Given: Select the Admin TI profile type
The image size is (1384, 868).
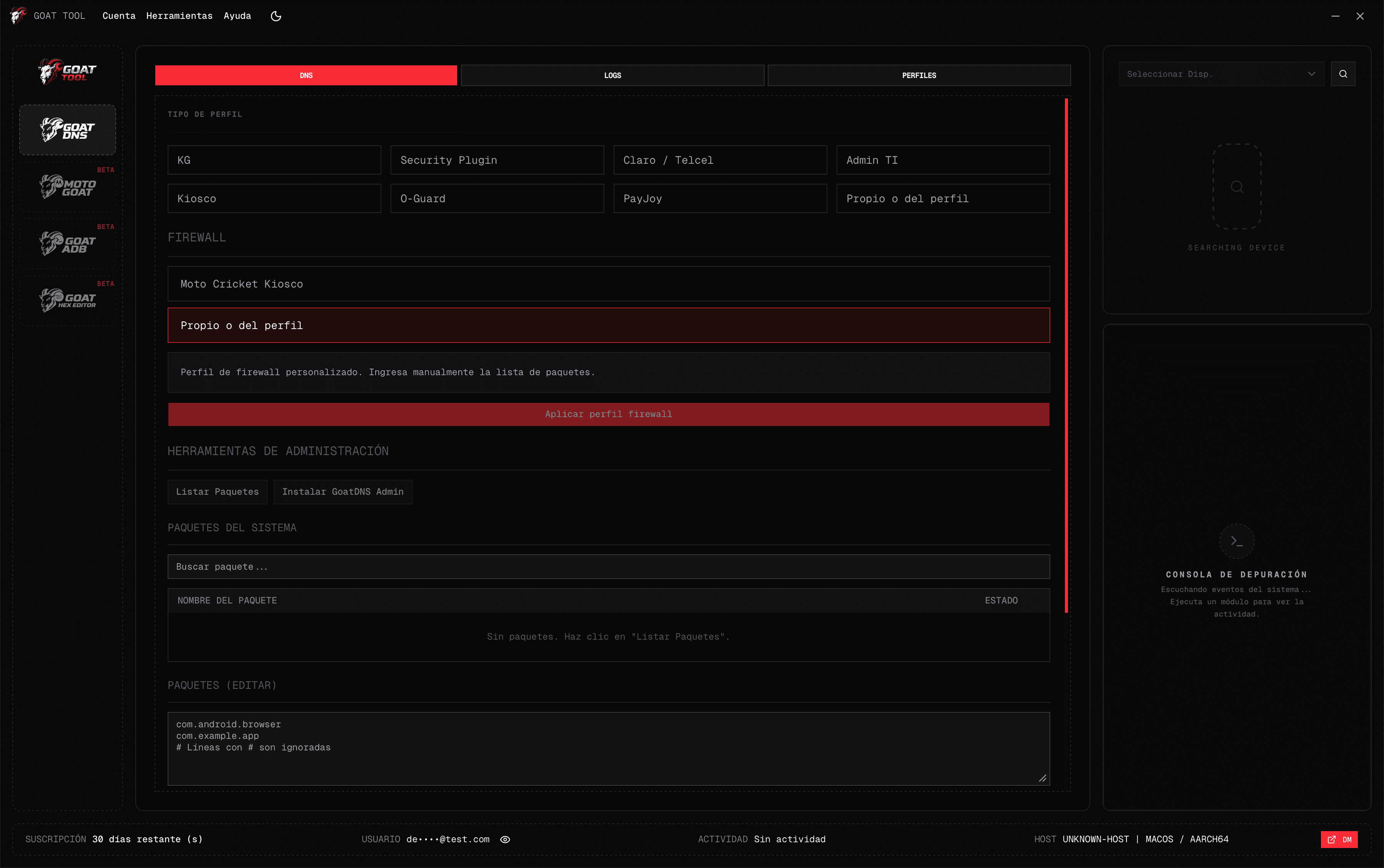Looking at the screenshot, I should tap(943, 160).
